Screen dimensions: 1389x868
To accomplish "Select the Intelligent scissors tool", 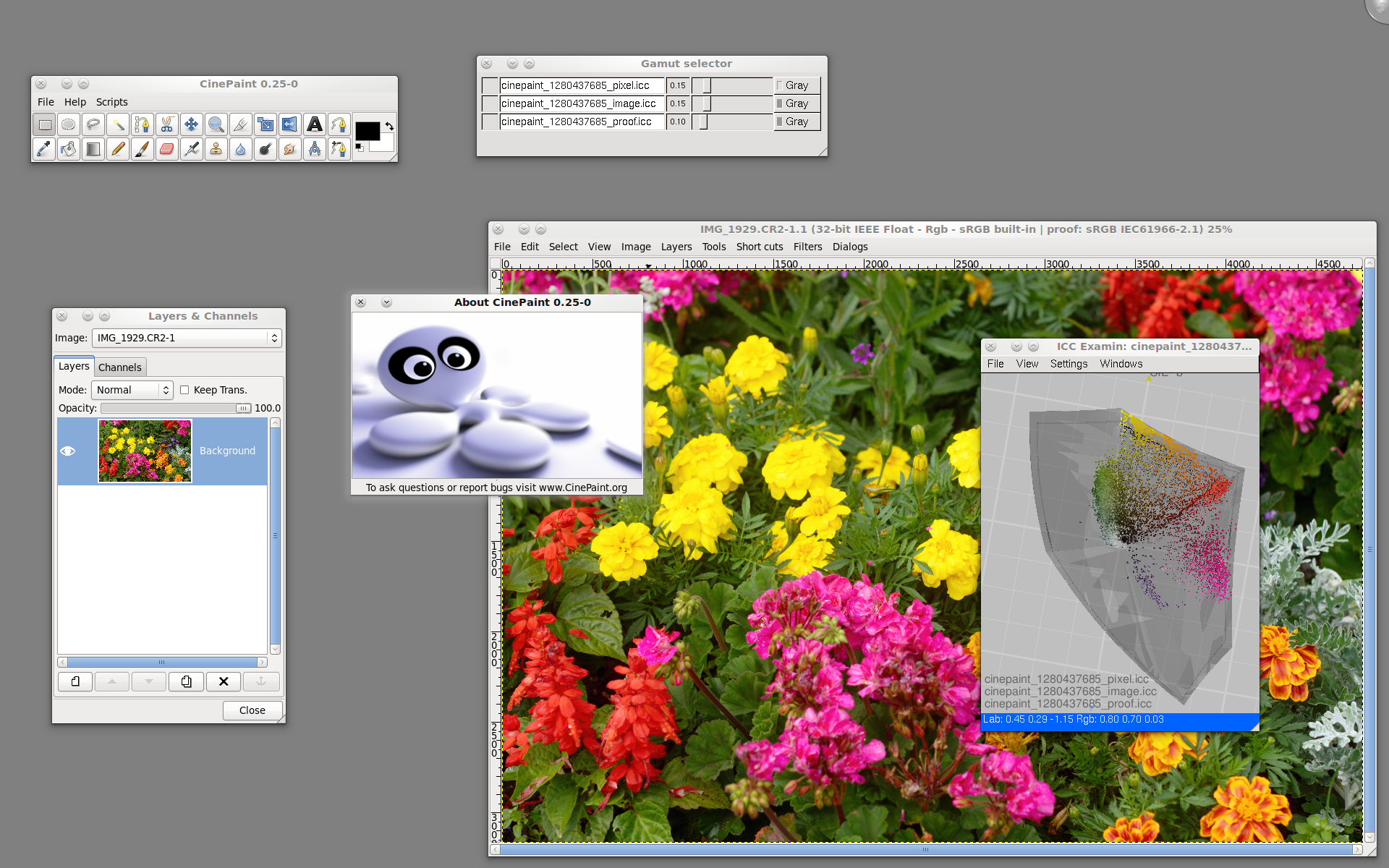I will (x=167, y=124).
